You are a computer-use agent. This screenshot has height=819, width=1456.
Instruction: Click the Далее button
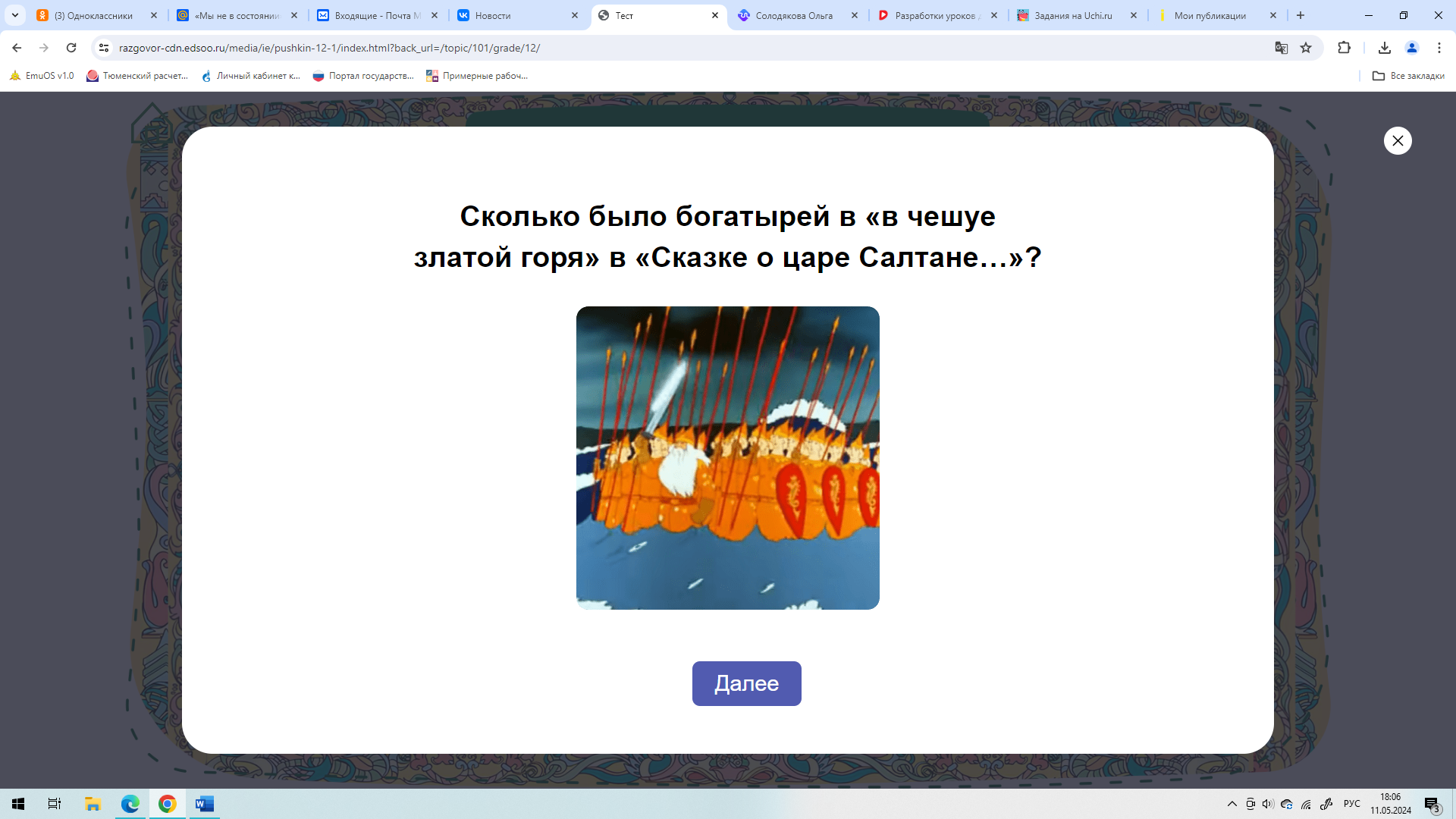point(746,683)
